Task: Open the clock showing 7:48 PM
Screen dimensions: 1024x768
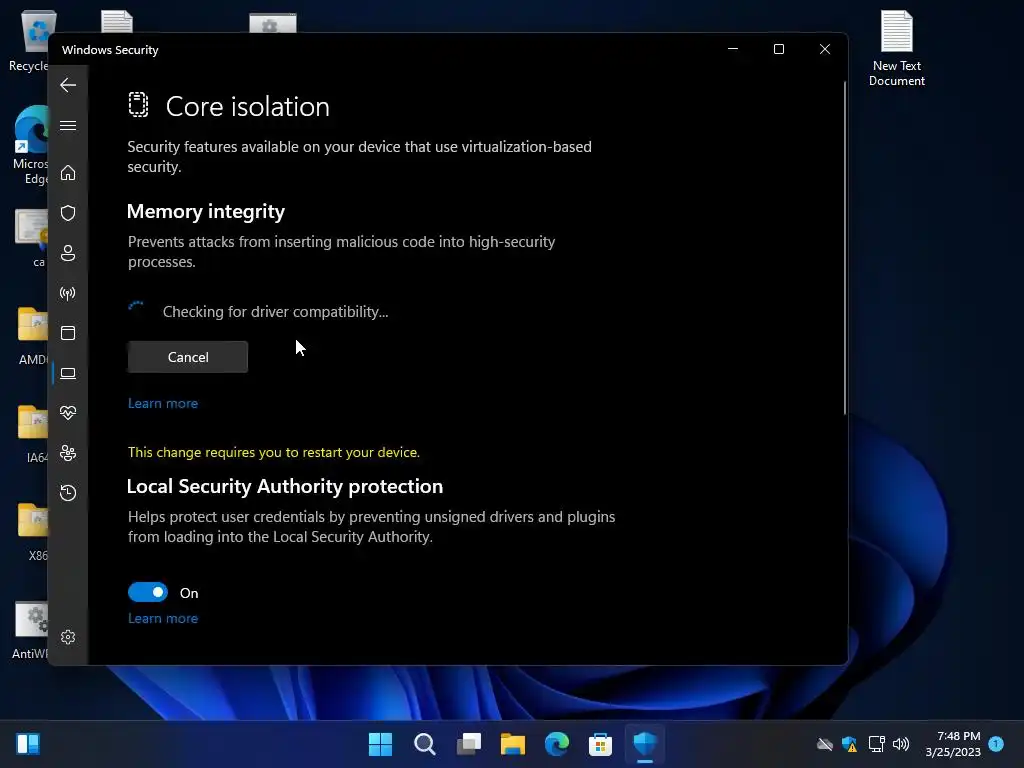Action: (953, 744)
